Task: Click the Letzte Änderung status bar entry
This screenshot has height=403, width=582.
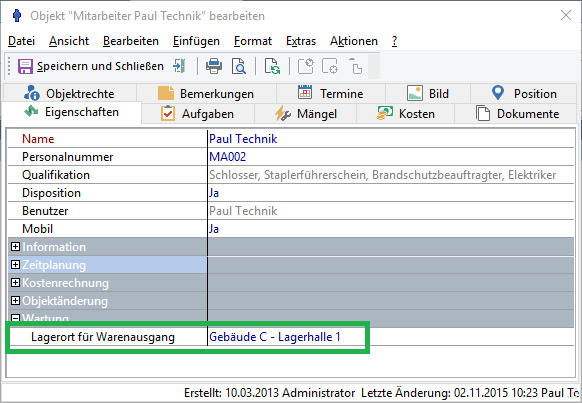Action: (x=471, y=393)
